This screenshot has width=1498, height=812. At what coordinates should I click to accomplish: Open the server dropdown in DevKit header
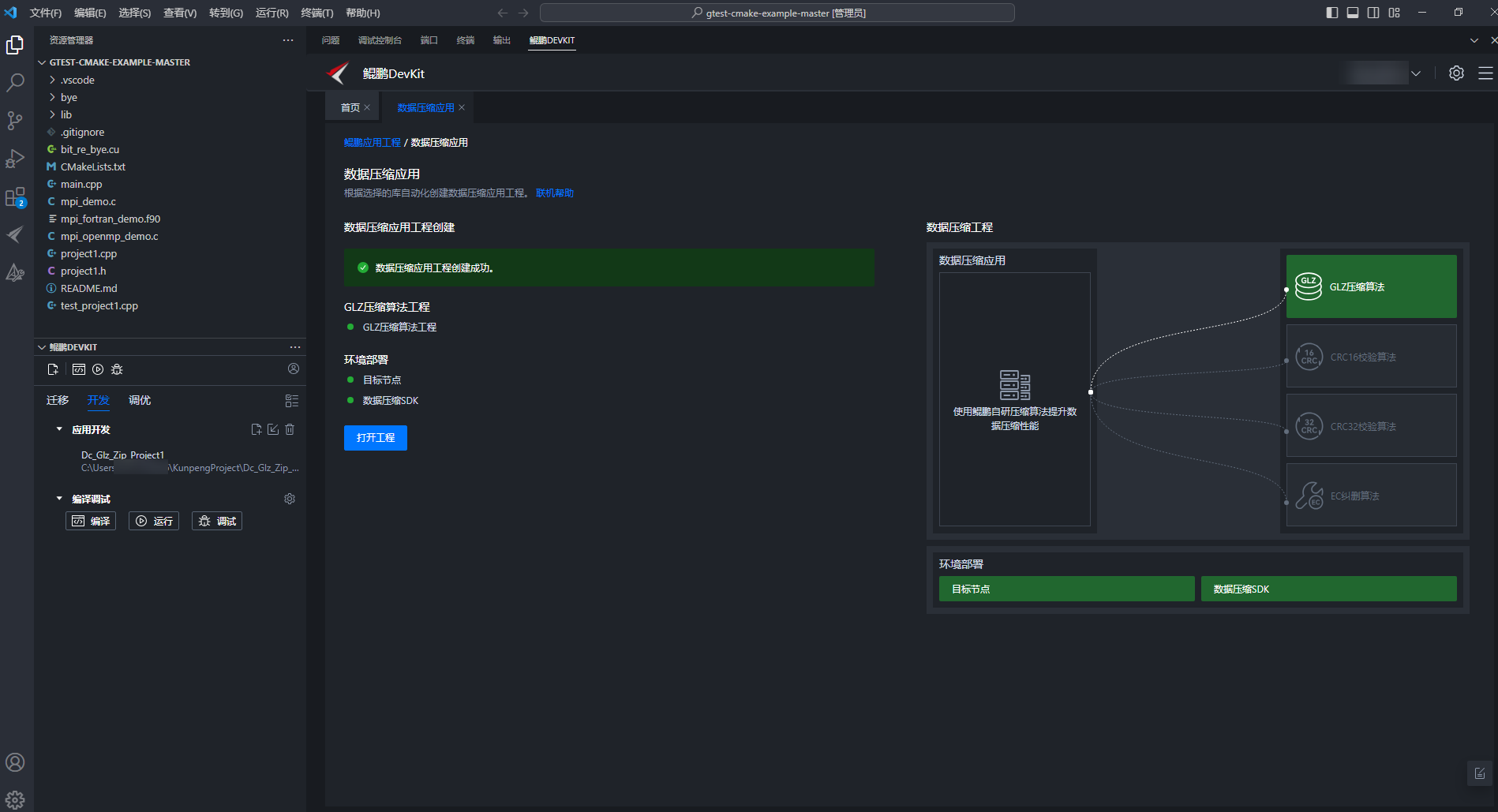1416,73
